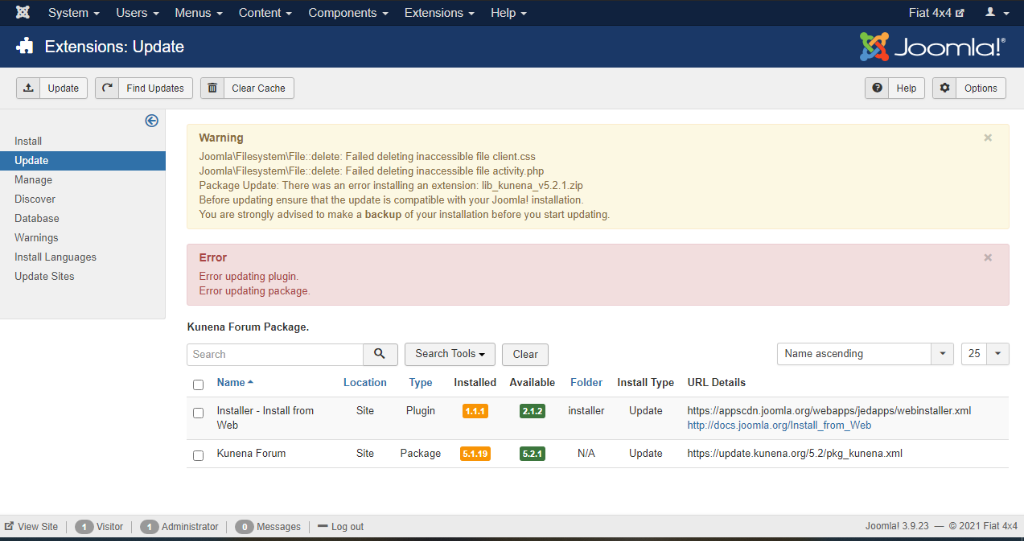Open the Search Tools dropdown
This screenshot has height=541, width=1024.
450,353
